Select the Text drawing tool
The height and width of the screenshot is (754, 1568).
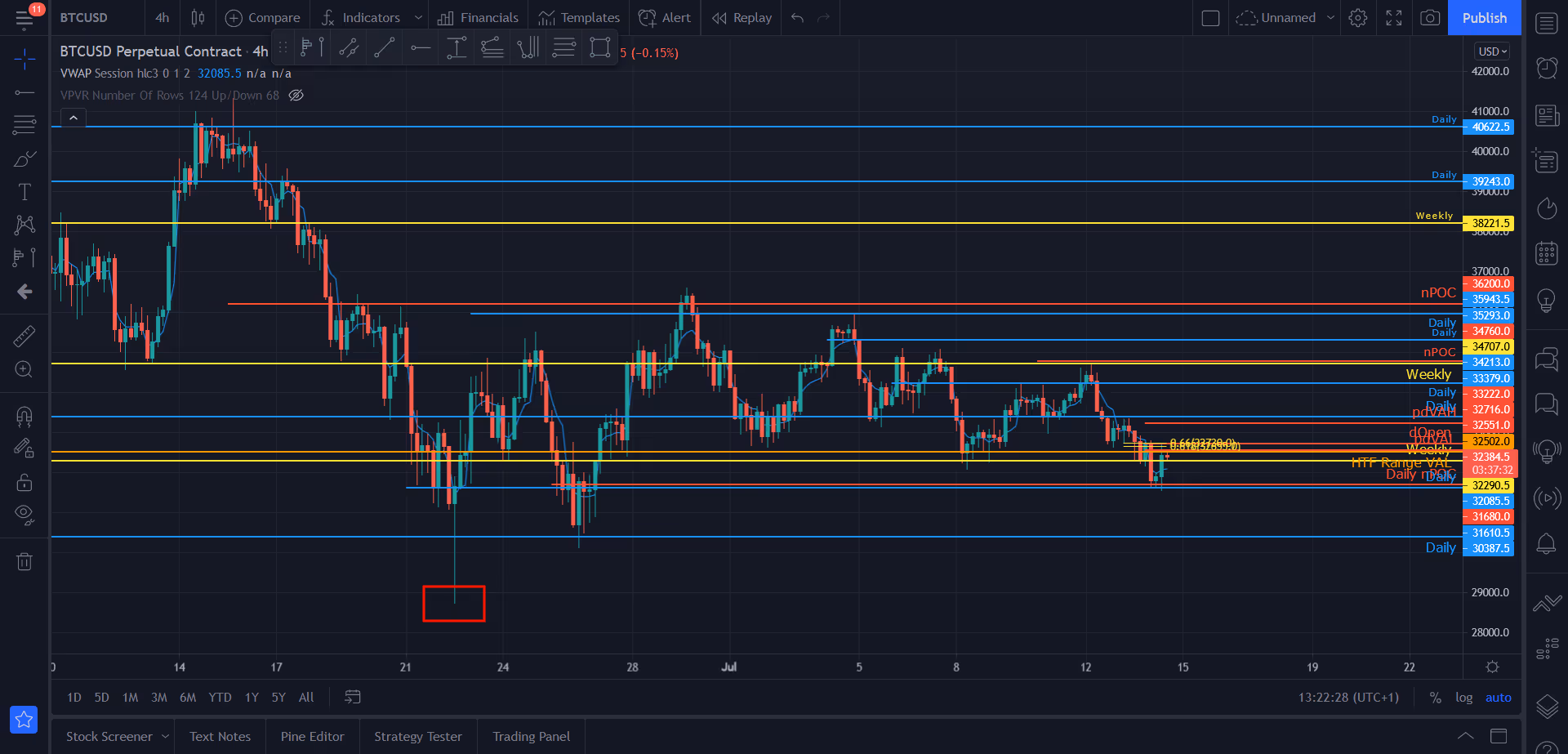coord(24,192)
